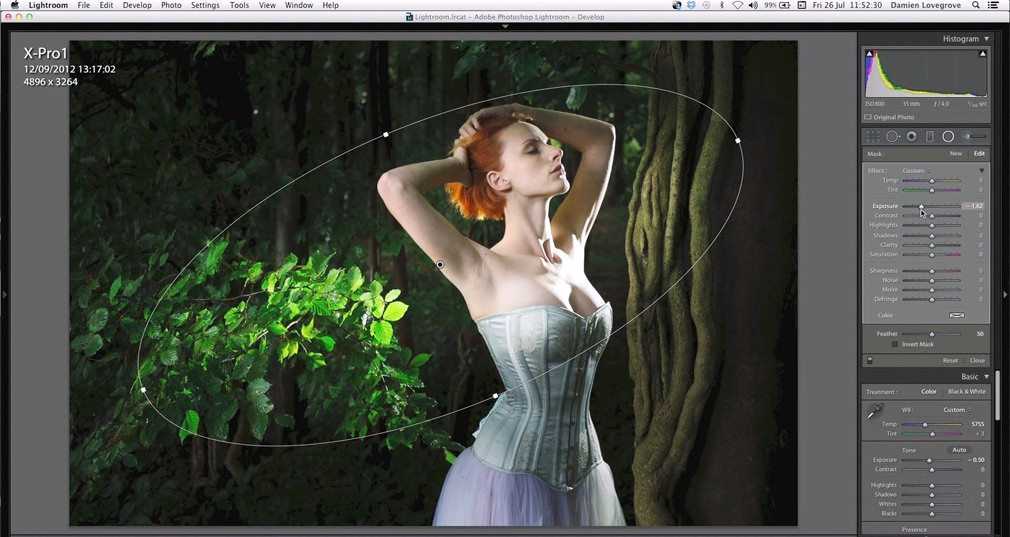Click the Bluetooth icon in menu bar
The image size is (1010, 537).
[x=721, y=5]
